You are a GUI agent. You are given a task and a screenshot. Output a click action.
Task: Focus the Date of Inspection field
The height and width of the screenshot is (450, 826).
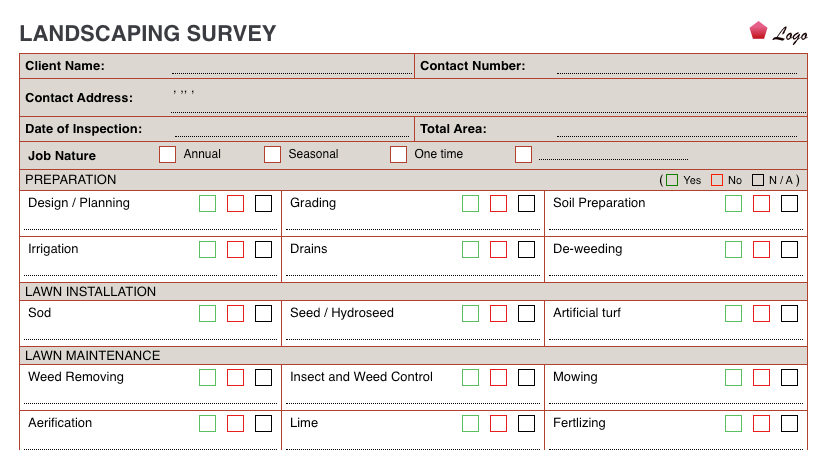point(292,129)
